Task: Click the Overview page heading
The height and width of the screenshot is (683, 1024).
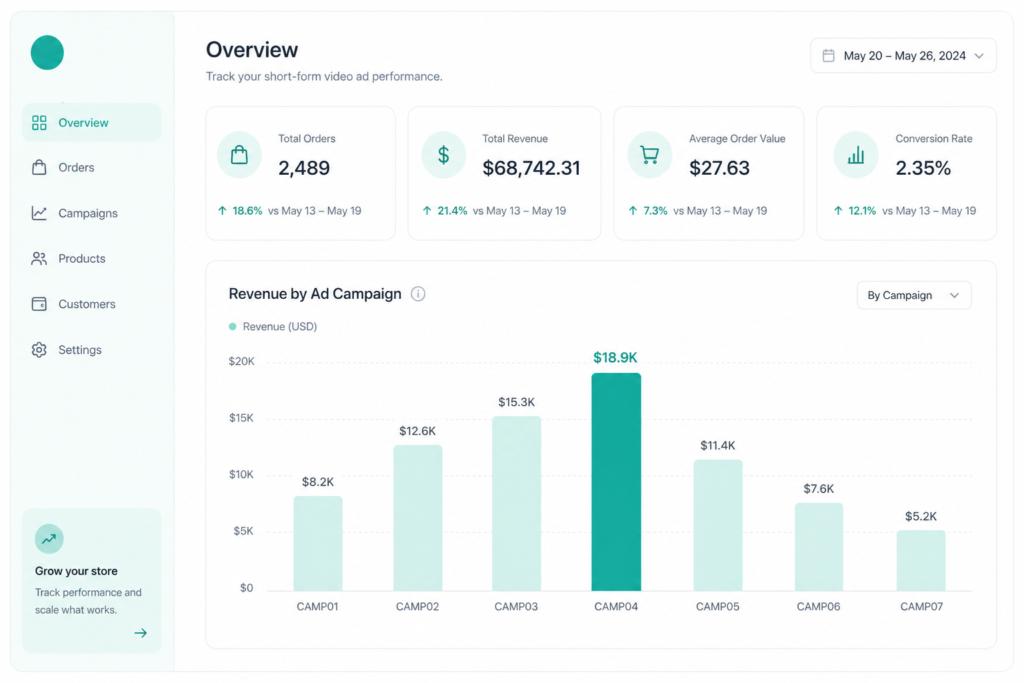Action: coord(252,50)
